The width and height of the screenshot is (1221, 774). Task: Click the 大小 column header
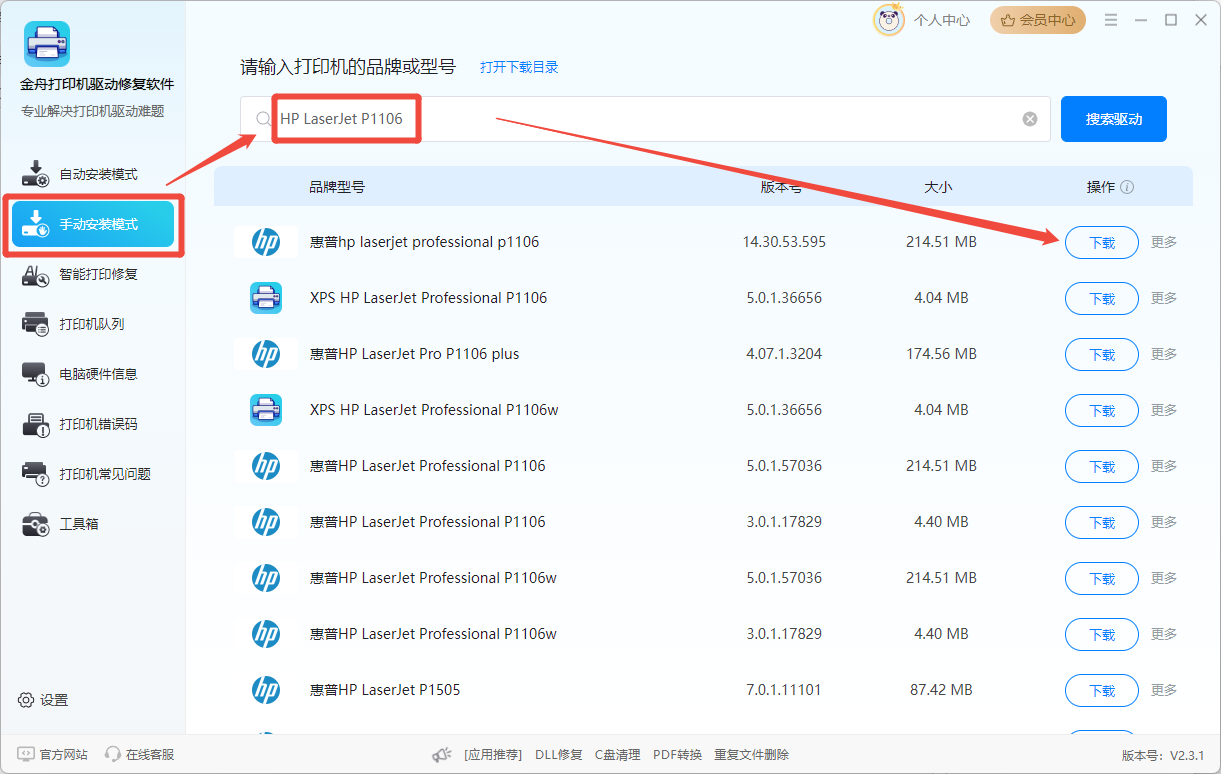(938, 187)
